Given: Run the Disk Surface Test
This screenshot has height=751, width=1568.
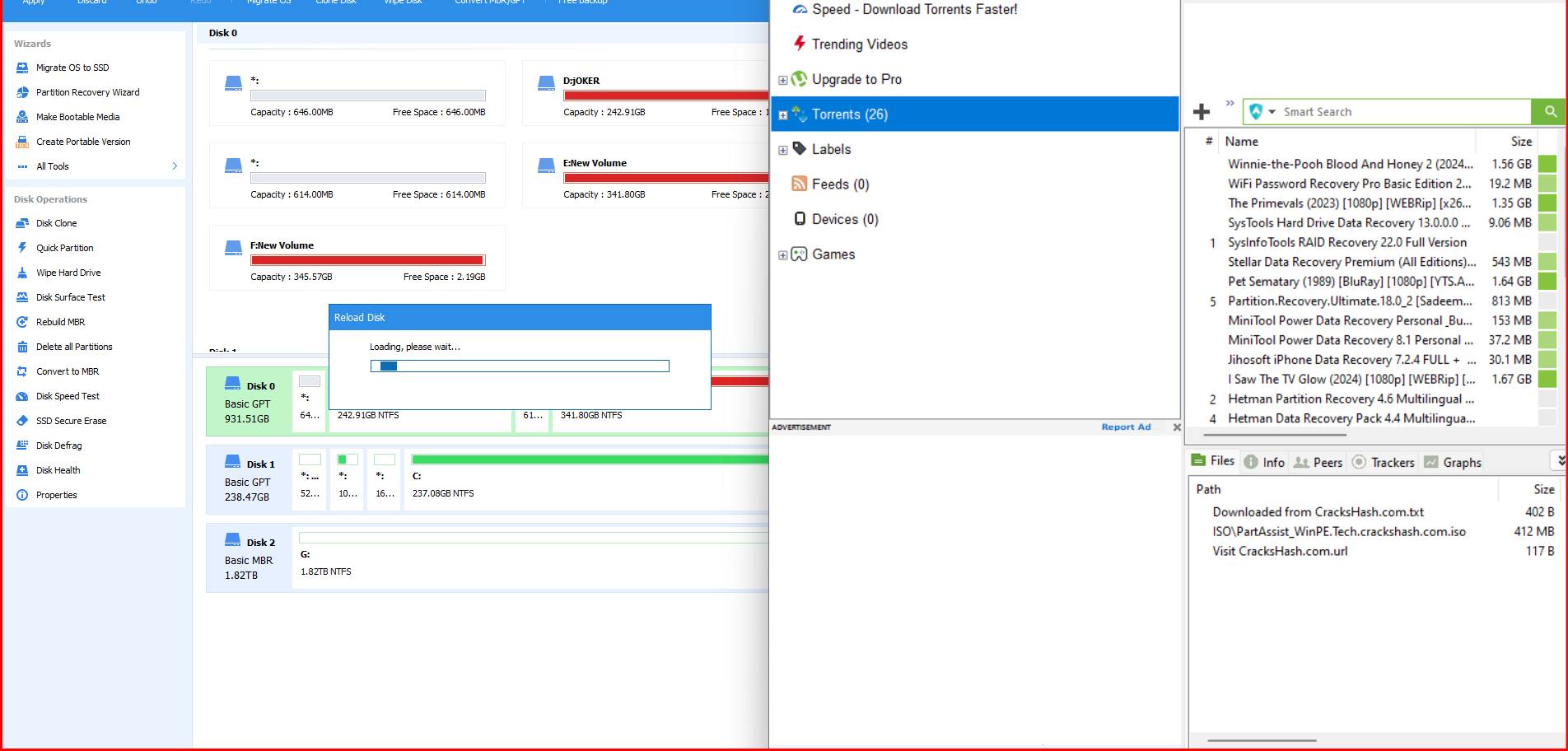Looking at the screenshot, I should 70,297.
